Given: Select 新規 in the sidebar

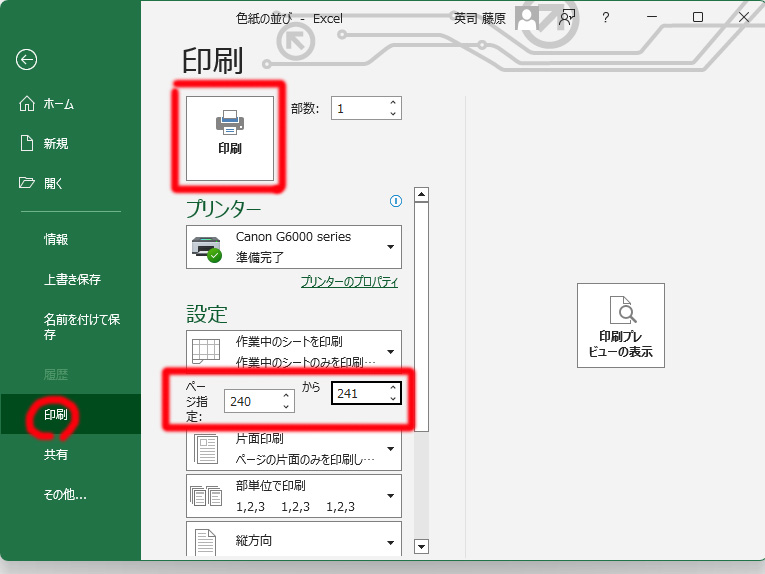Looking at the screenshot, I should click(55, 144).
